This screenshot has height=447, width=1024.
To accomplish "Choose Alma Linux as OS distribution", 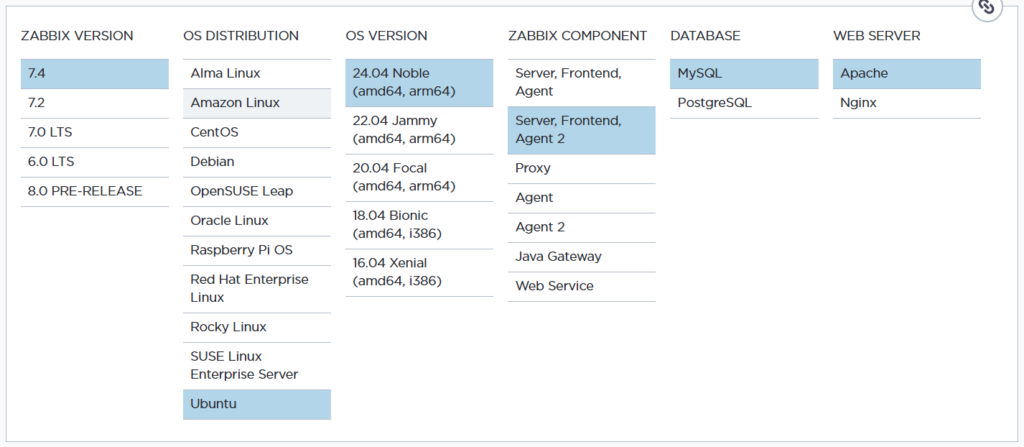I will (x=256, y=74).
